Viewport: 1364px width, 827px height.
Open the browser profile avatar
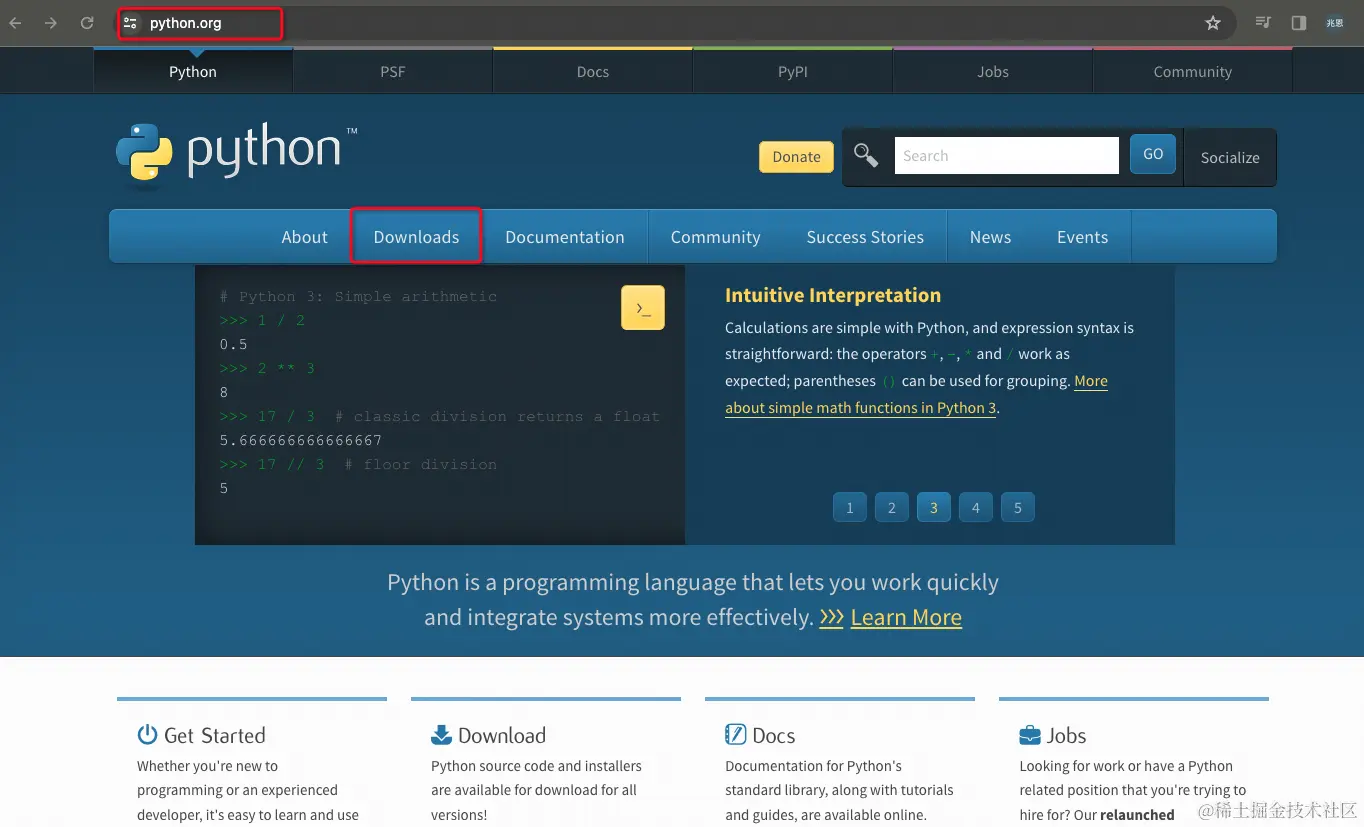(1335, 23)
